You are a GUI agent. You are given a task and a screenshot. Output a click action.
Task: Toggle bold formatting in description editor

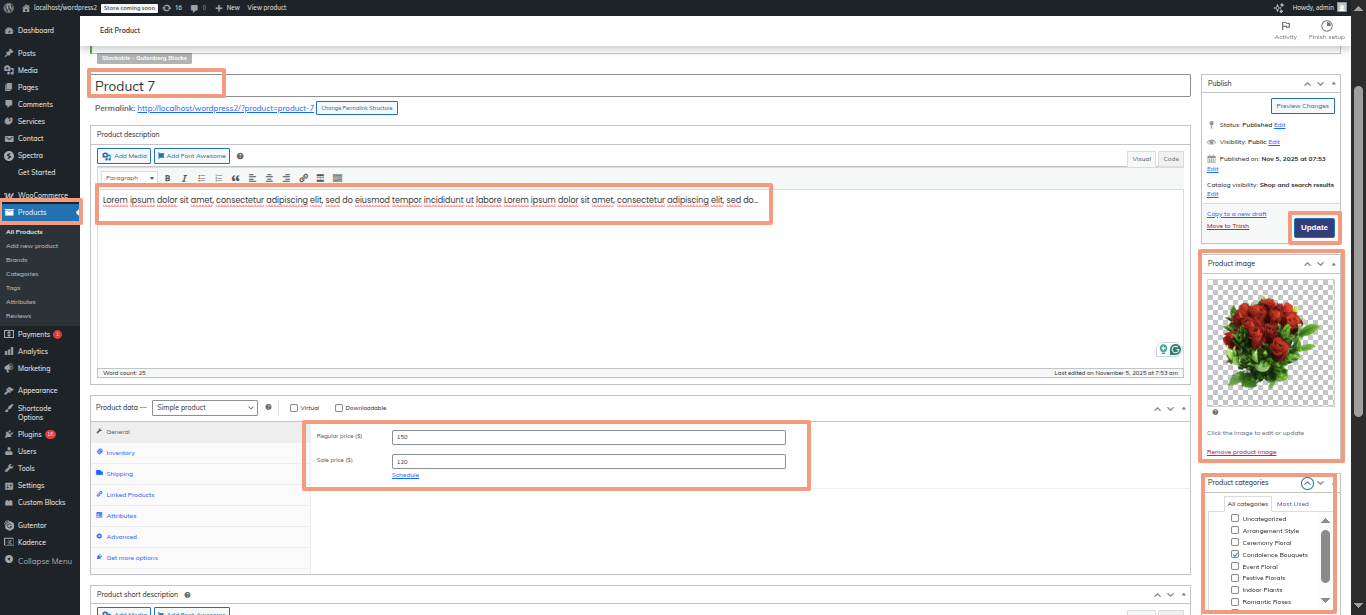click(x=168, y=178)
